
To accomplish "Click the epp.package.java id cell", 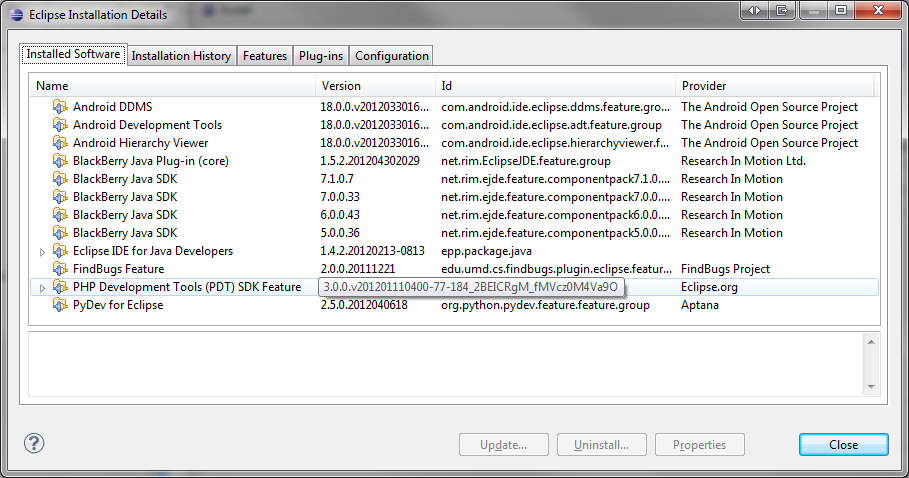I will (486, 251).
